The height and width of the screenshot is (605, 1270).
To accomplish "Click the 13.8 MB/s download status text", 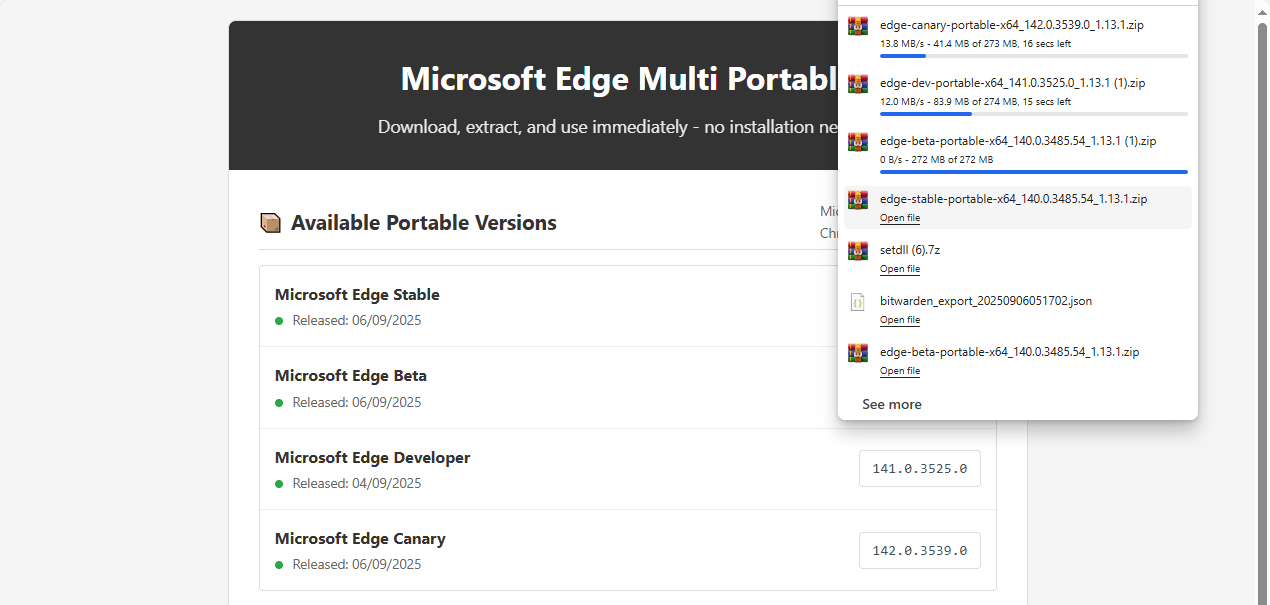I will pyautogui.click(x=976, y=44).
